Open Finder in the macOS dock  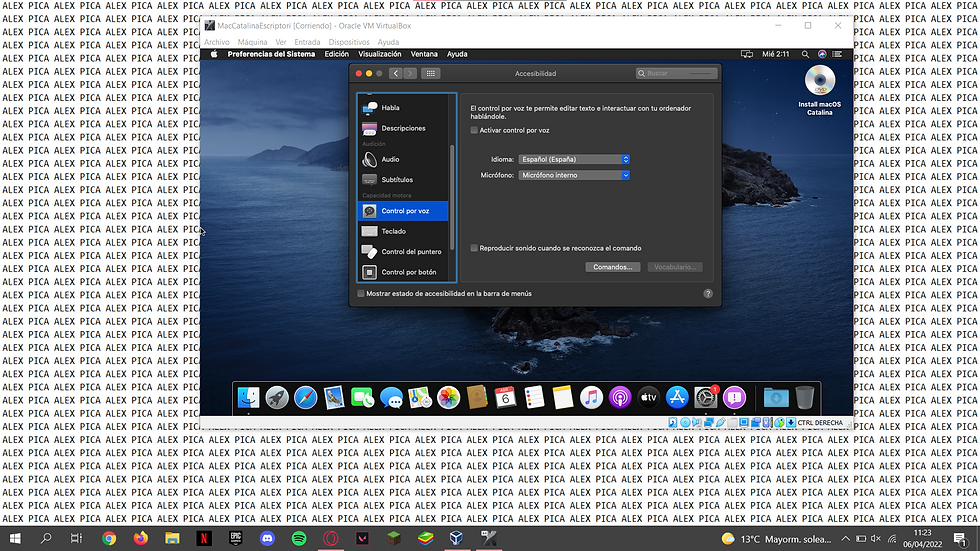click(248, 397)
